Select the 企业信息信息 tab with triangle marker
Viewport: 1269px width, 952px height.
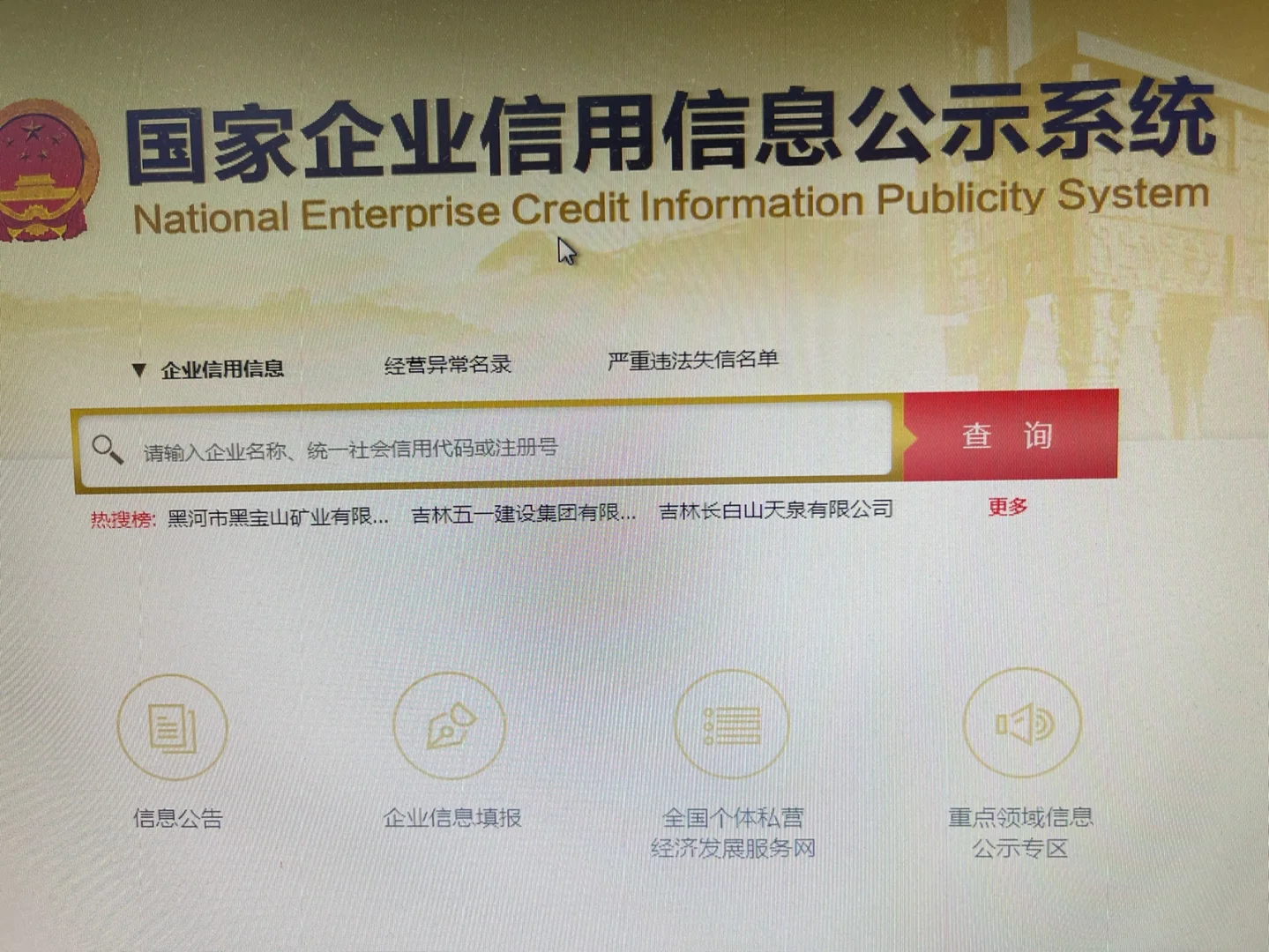(x=208, y=369)
